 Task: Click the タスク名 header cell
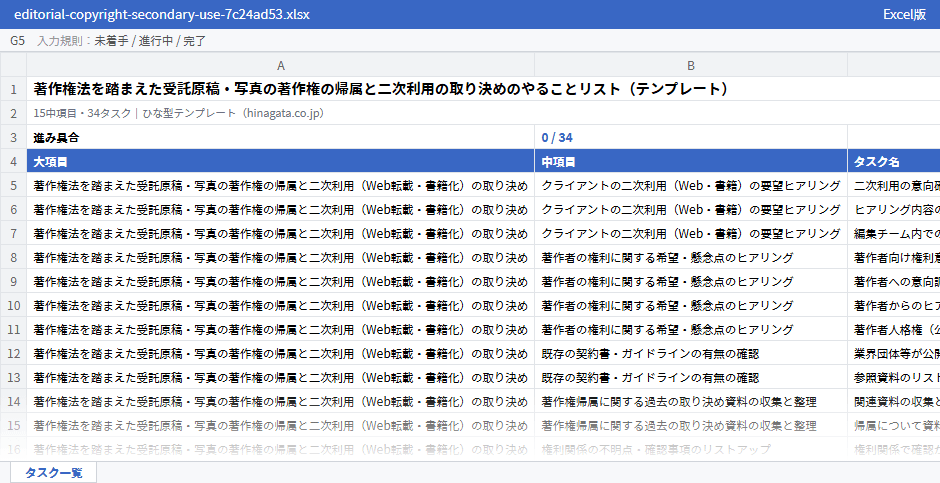894,161
